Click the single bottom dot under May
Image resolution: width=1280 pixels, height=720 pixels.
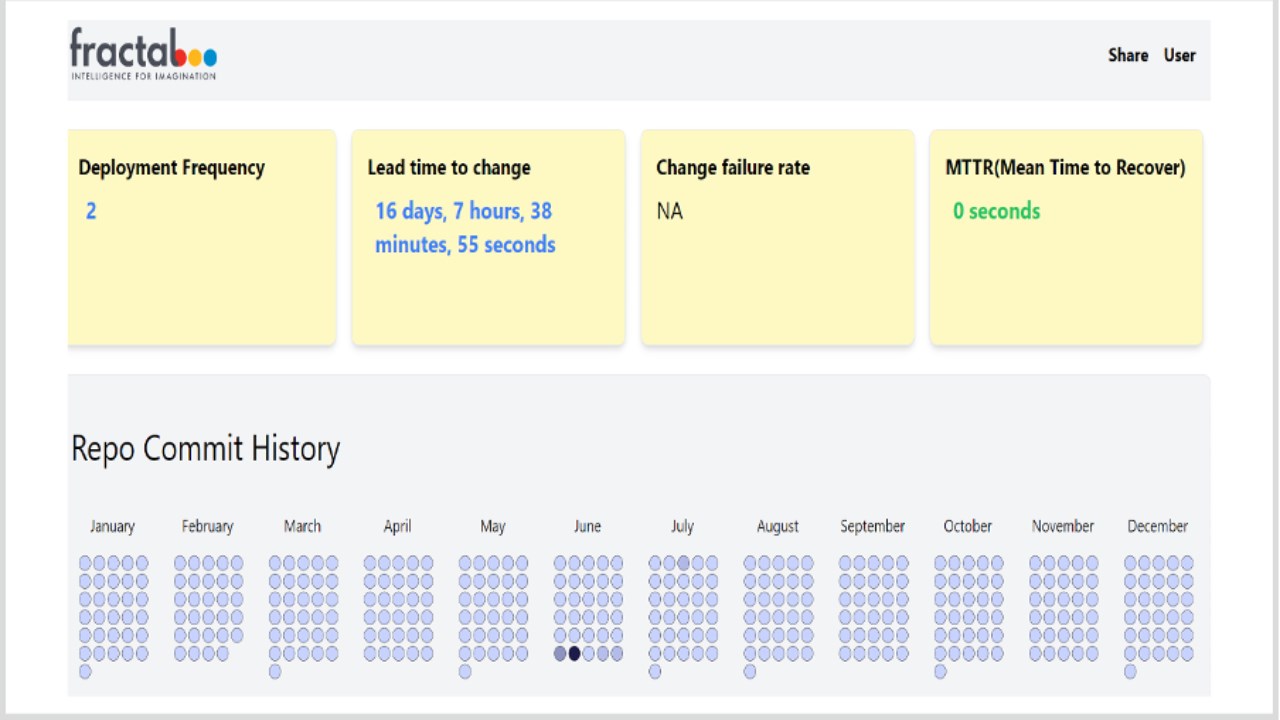click(465, 672)
